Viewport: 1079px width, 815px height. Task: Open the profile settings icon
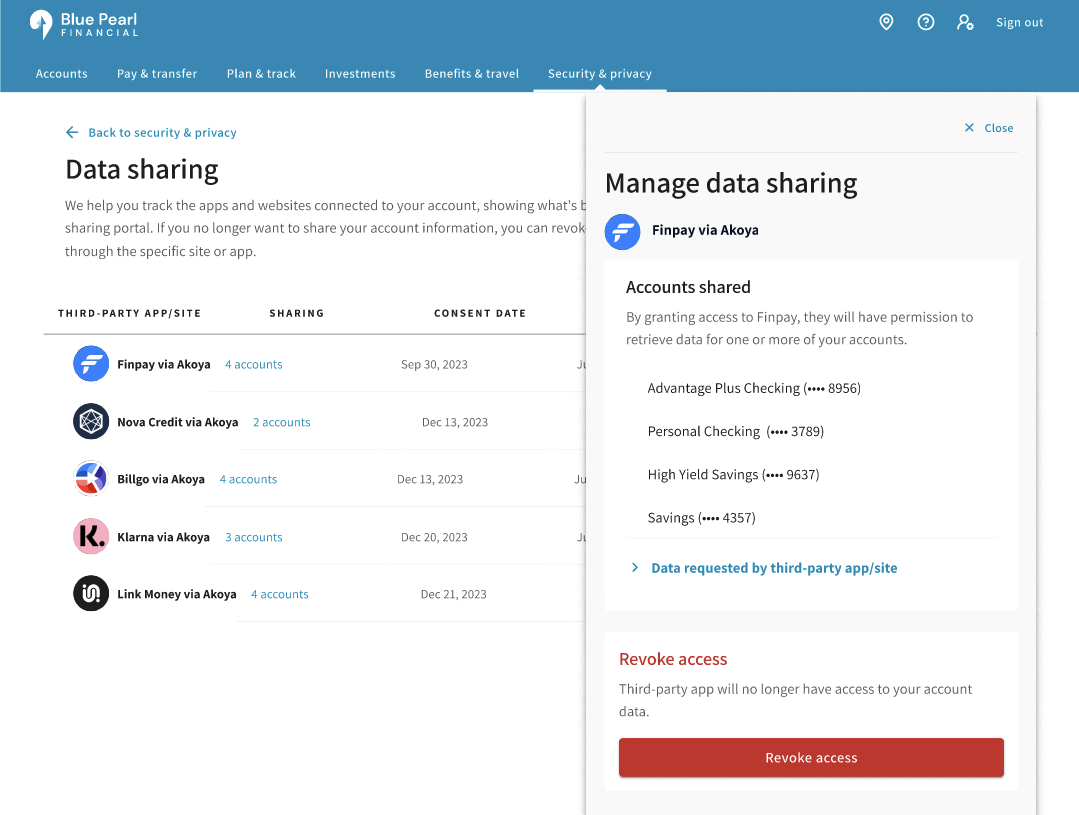tap(965, 22)
